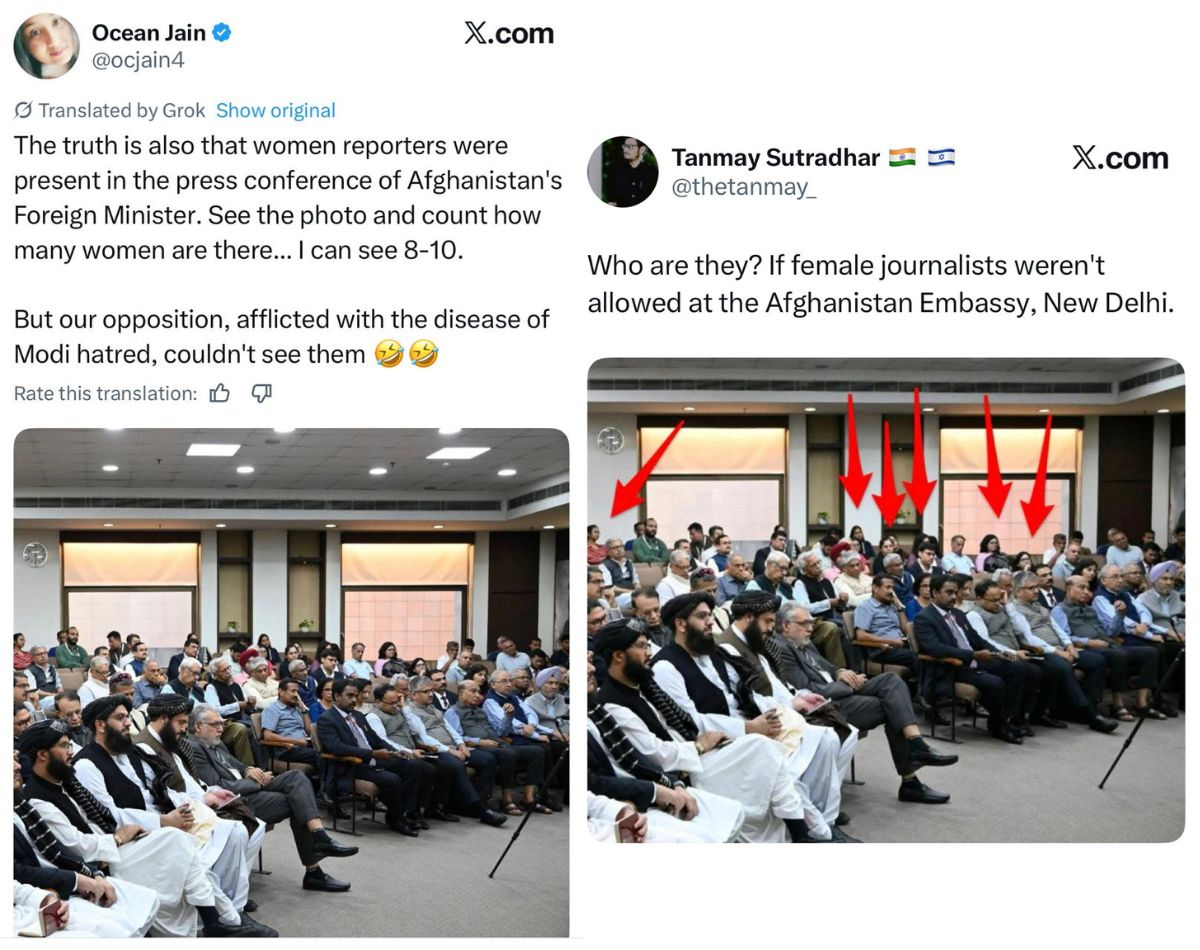Click the blue verified badge beside Ocean Jain
Viewport: 1200px width, 950px height.
[x=223, y=33]
